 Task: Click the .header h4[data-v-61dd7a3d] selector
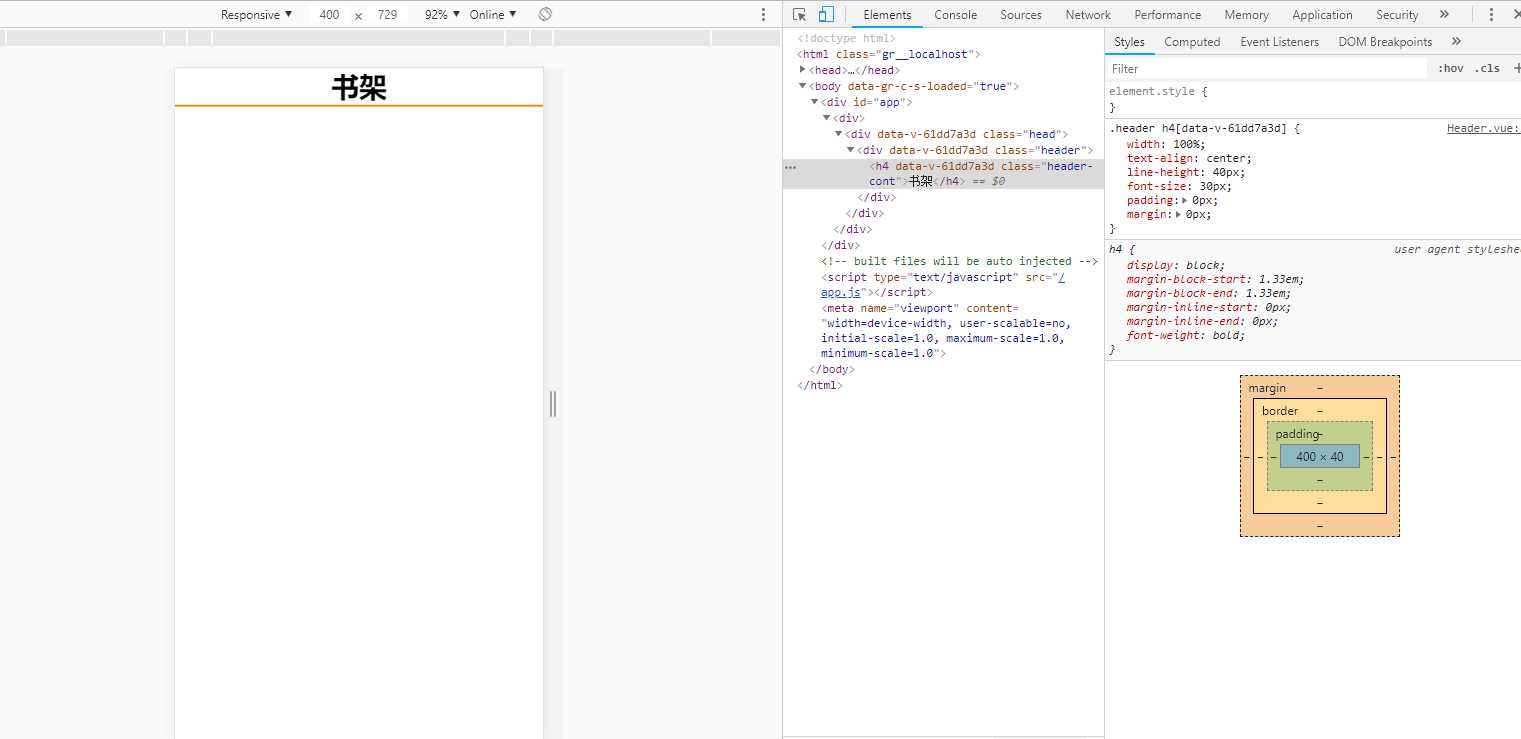[x=1197, y=128]
